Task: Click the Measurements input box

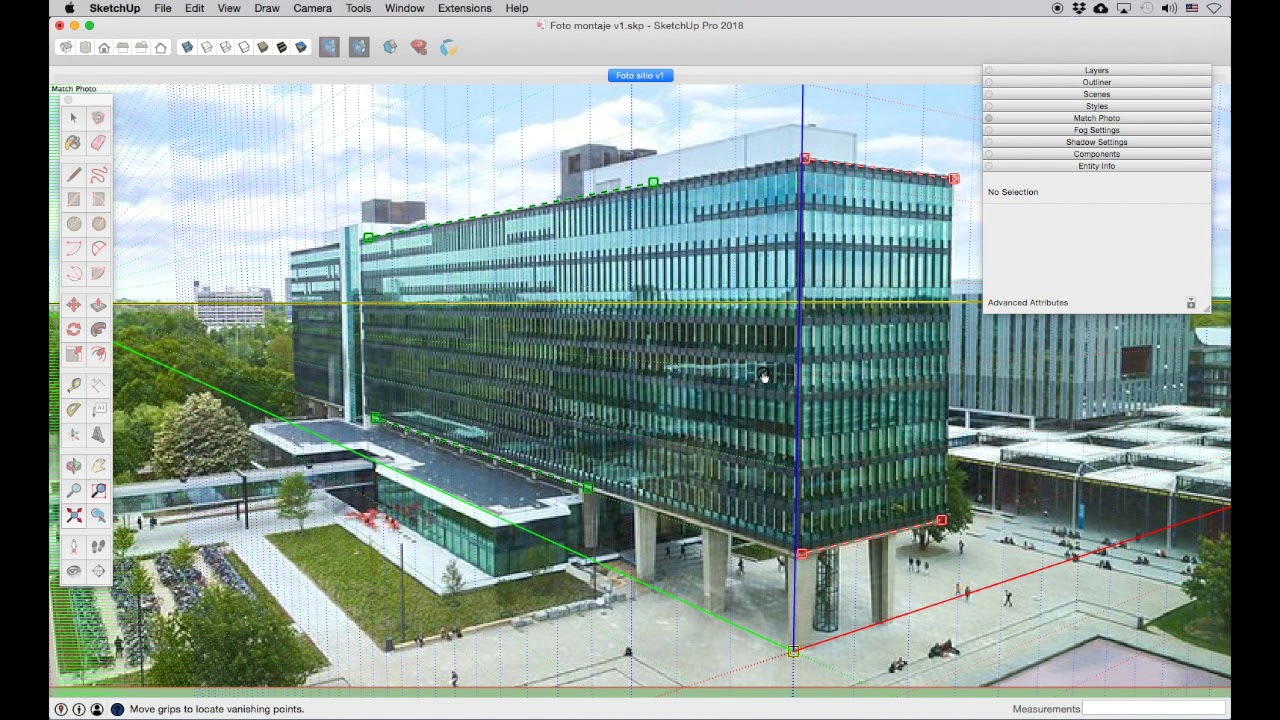Action: [1154, 709]
